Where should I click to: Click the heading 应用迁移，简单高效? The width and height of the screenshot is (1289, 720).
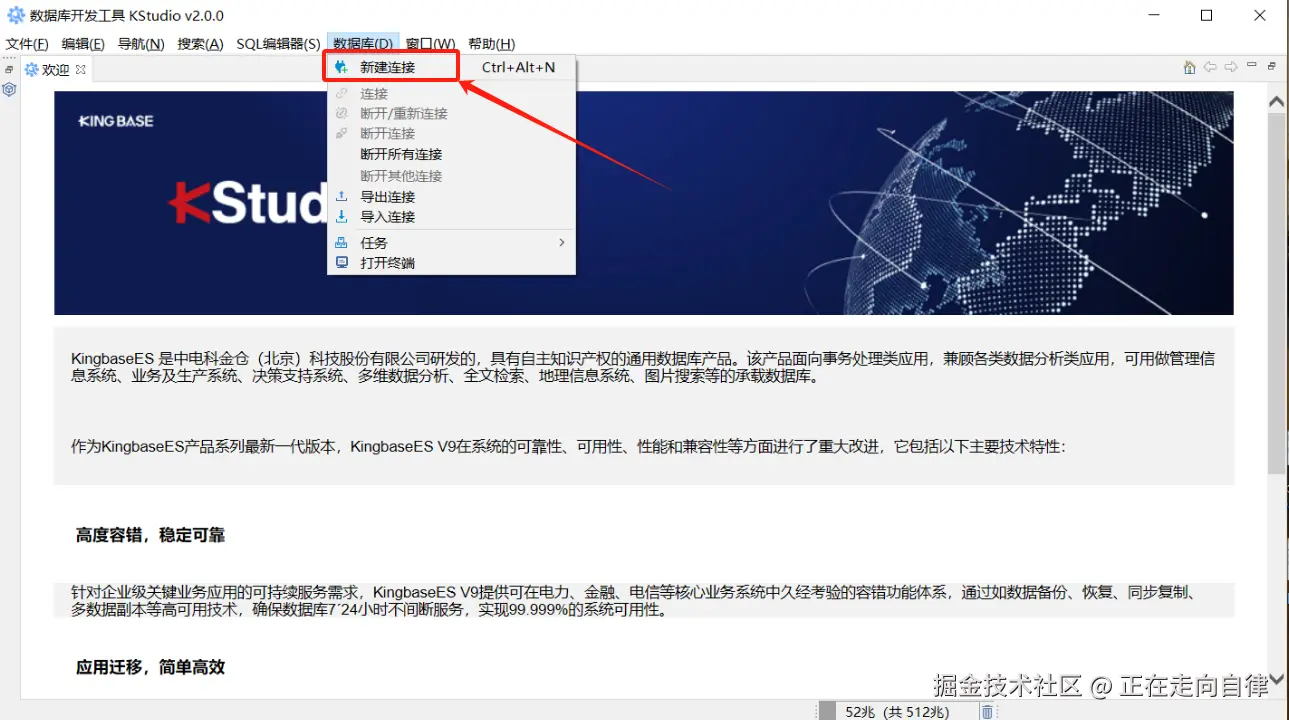[150, 667]
